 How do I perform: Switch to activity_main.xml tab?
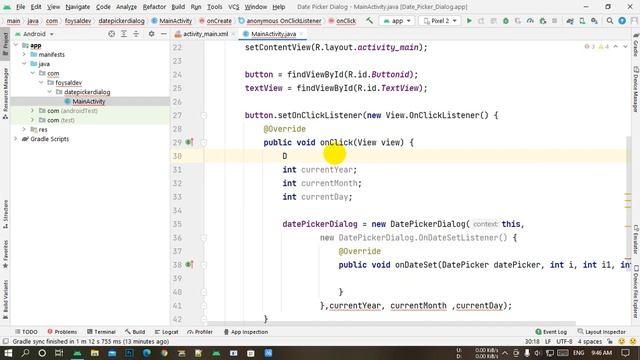[205, 34]
